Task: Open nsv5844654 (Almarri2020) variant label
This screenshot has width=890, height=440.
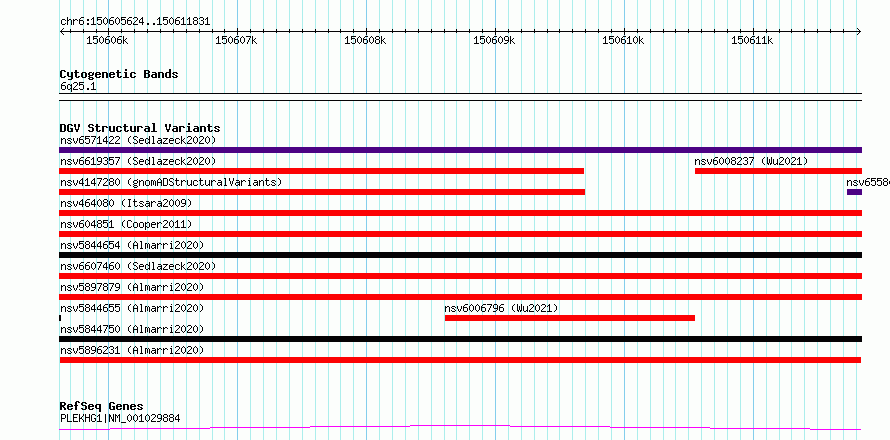Action: click(132, 245)
